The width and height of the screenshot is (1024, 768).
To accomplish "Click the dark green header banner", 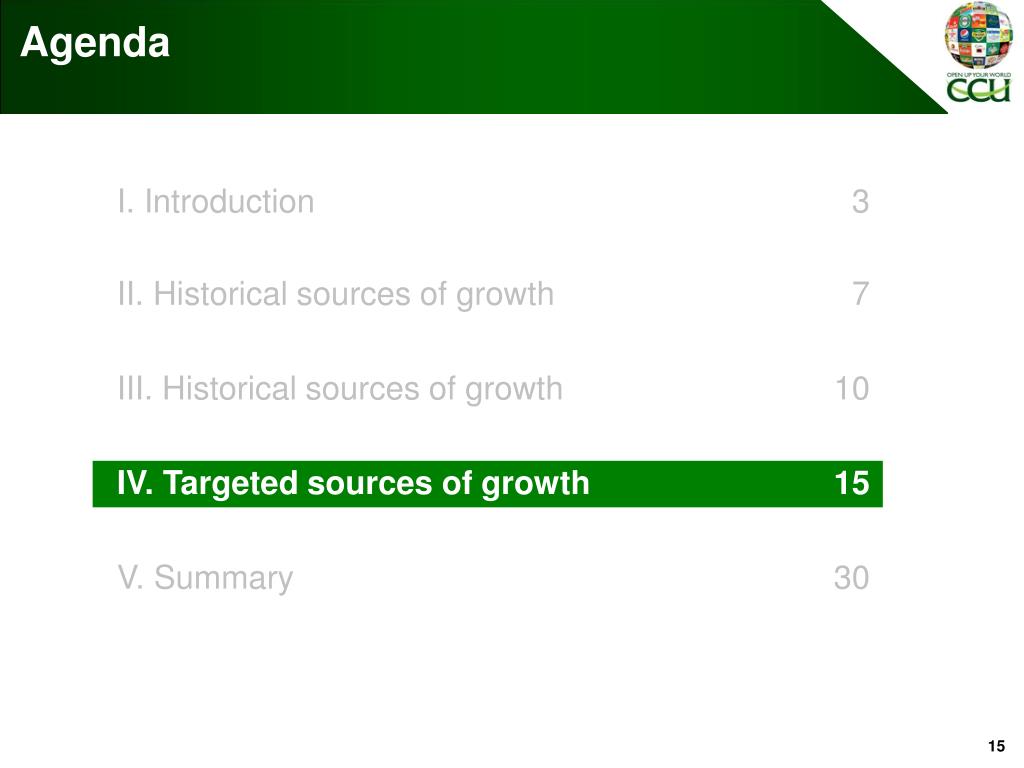I will [x=457, y=57].
